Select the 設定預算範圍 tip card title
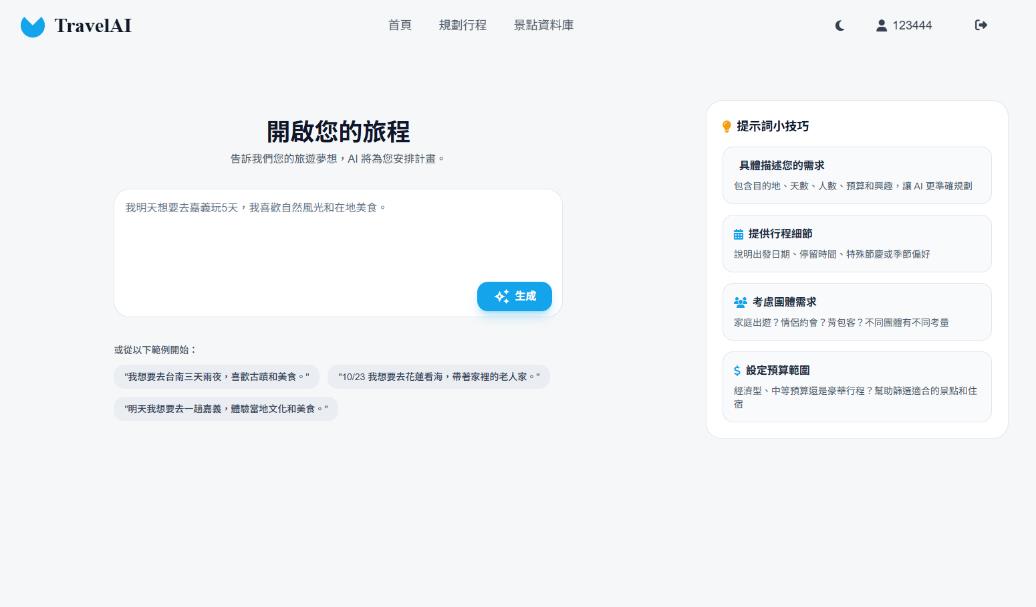The width and height of the screenshot is (1036, 607). (778, 371)
